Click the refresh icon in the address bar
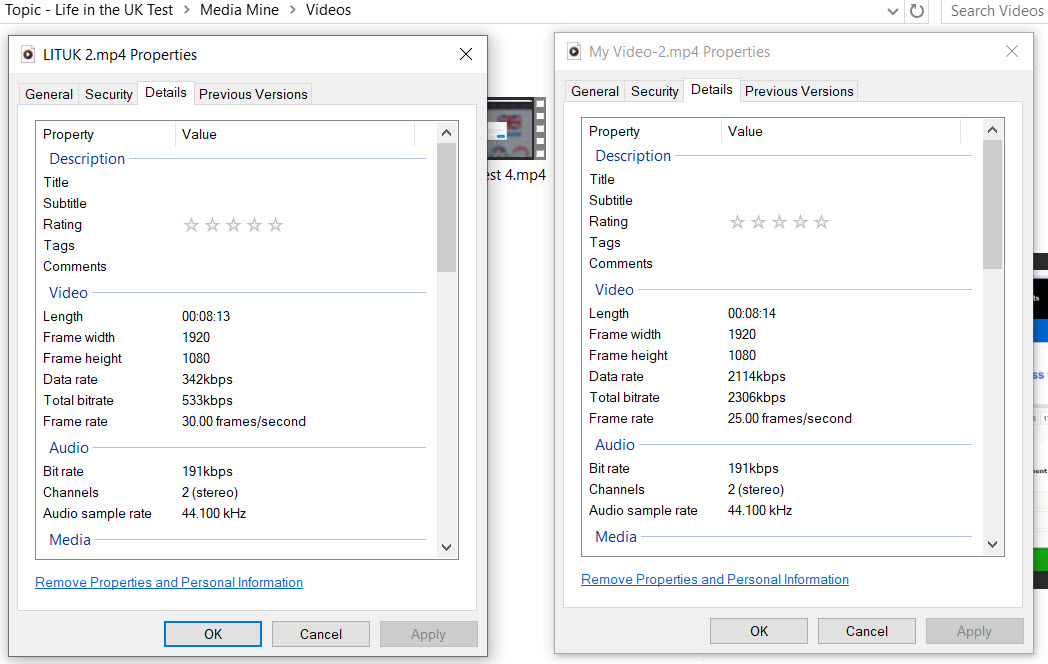Viewport: 1048px width, 664px height. (916, 11)
